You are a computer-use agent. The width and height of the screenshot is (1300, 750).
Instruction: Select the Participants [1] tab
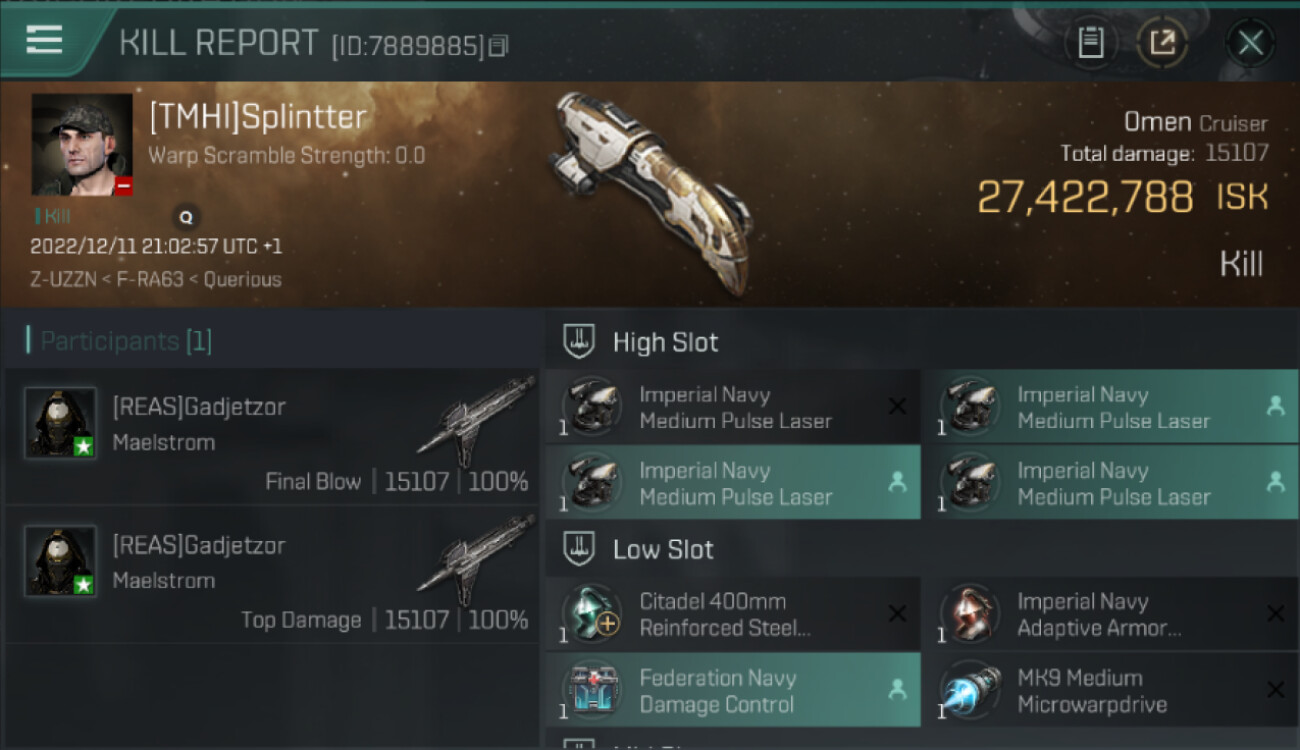point(119,341)
